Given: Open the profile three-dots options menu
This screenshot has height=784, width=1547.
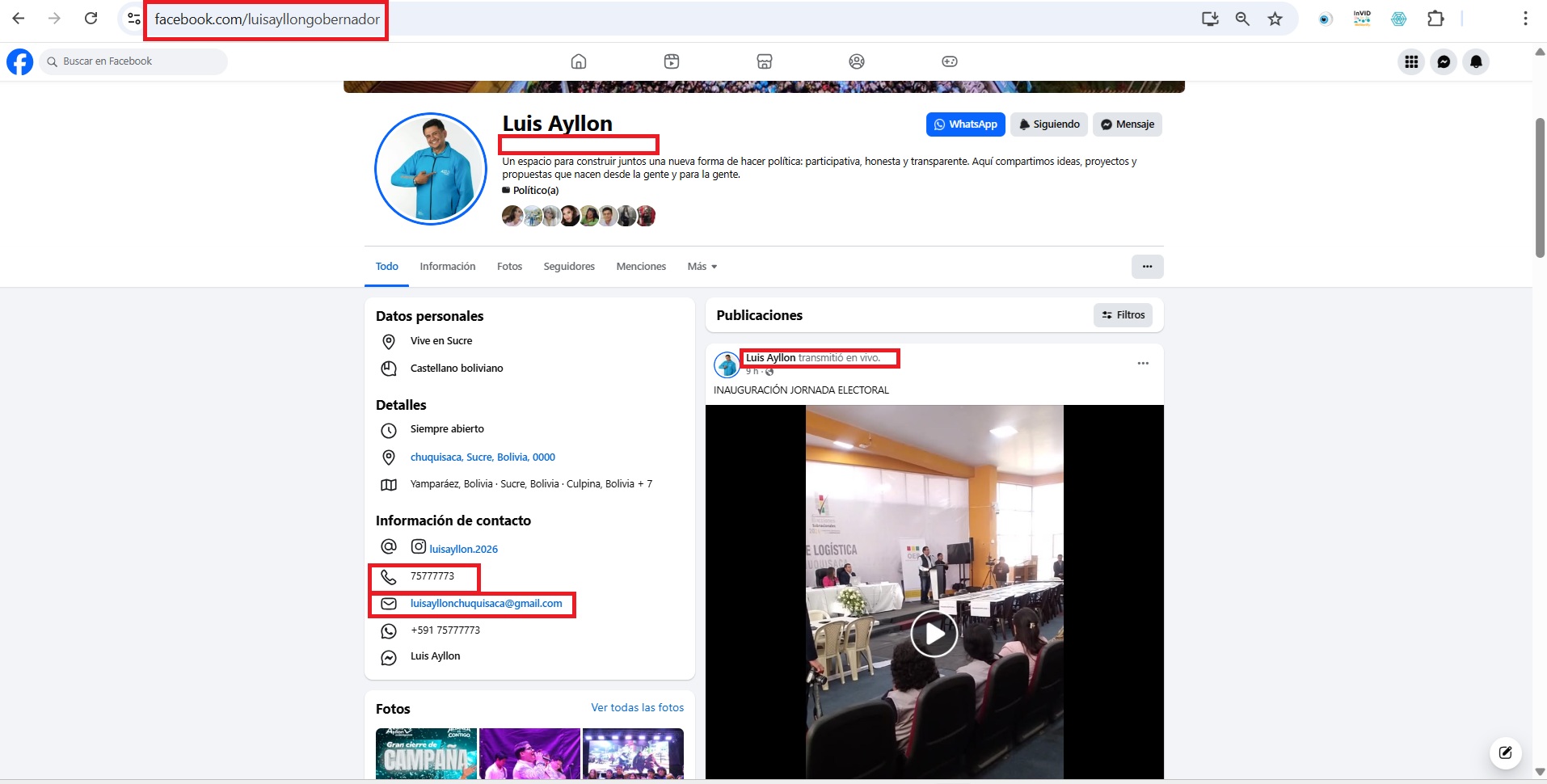Looking at the screenshot, I should click(1147, 267).
